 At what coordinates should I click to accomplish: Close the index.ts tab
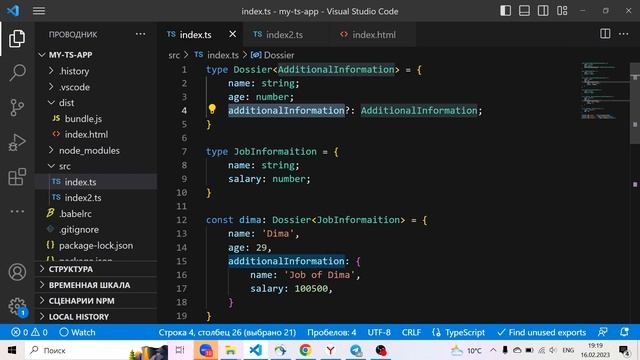(x=232, y=34)
